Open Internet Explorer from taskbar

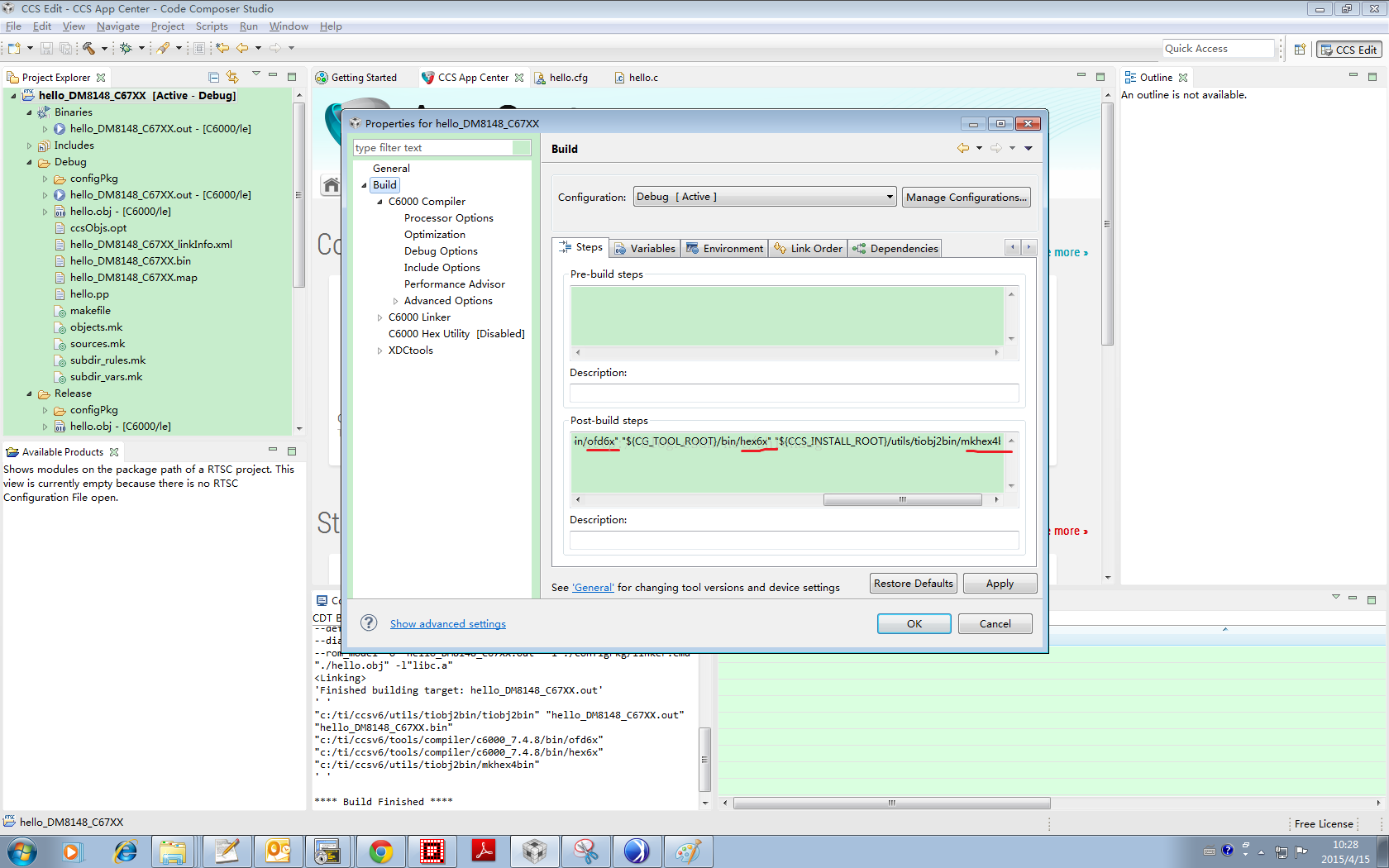pyautogui.click(x=125, y=851)
